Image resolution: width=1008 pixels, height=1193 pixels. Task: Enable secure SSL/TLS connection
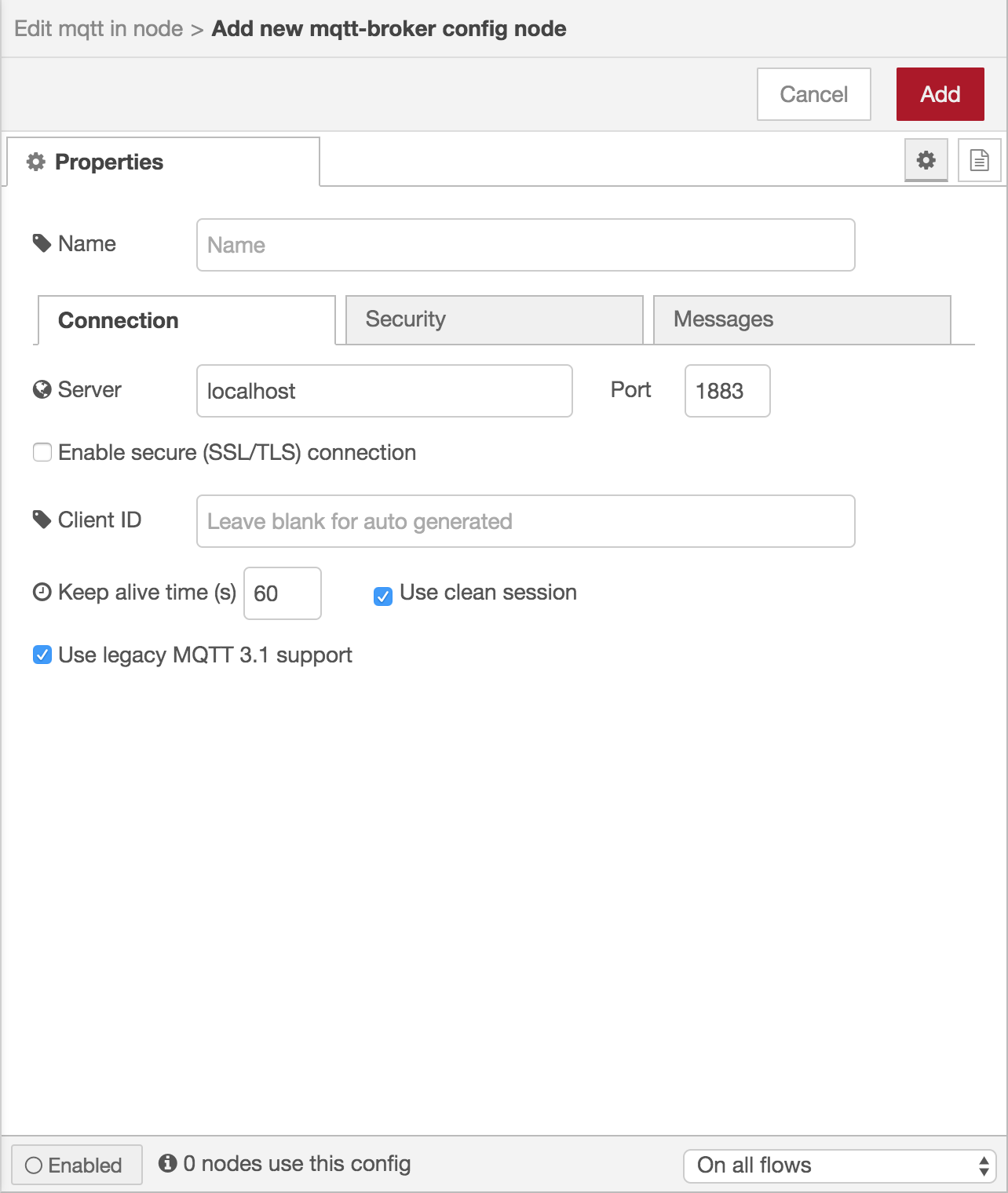[x=42, y=452]
